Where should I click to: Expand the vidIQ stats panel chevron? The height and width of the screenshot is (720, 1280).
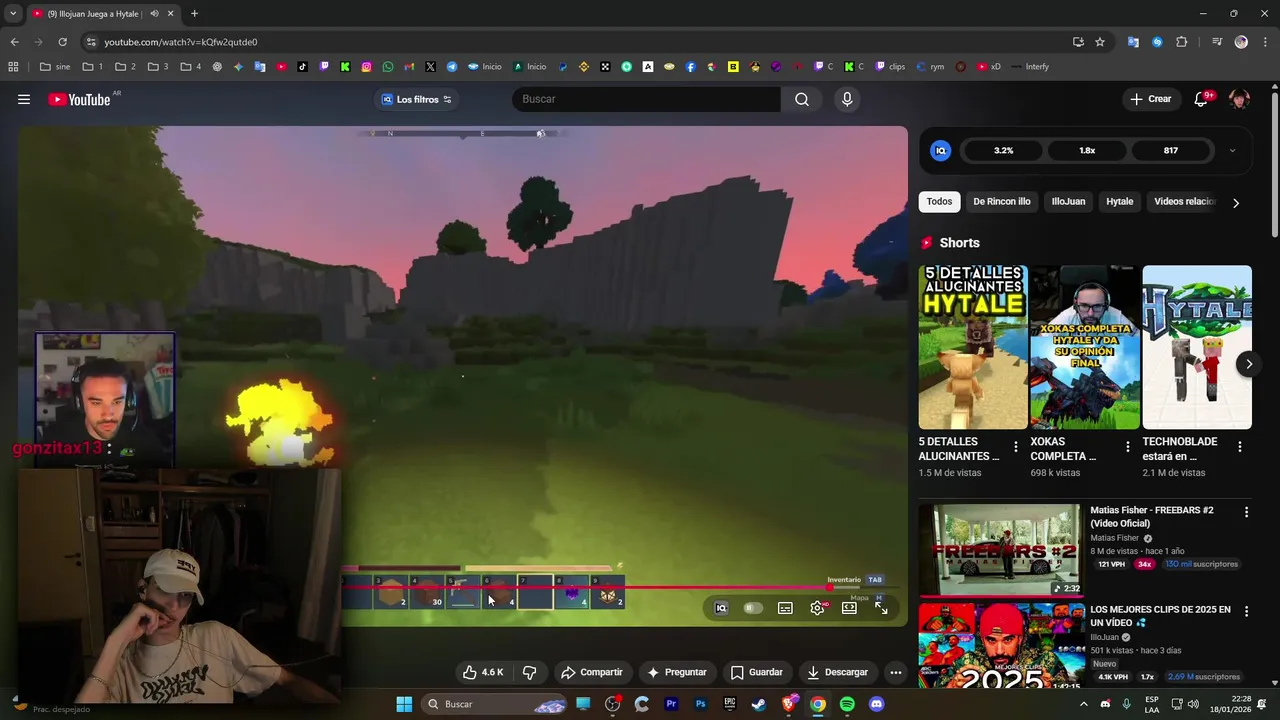[1232, 151]
